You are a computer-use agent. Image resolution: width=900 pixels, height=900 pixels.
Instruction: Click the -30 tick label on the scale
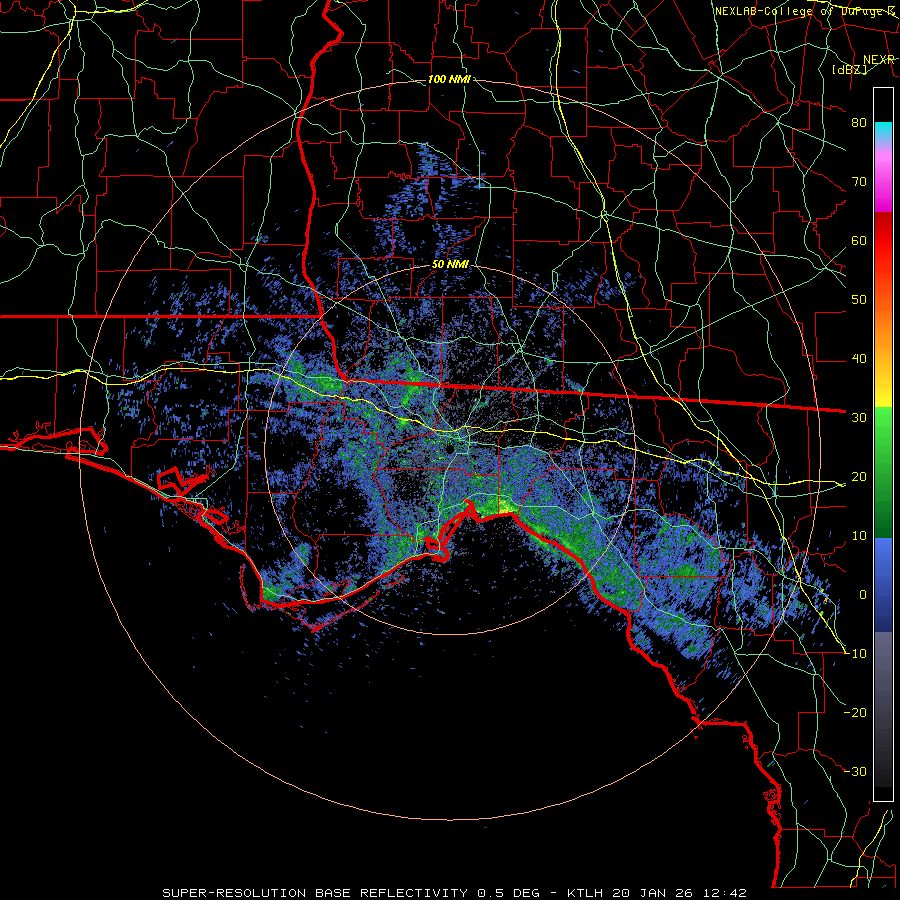(x=856, y=771)
